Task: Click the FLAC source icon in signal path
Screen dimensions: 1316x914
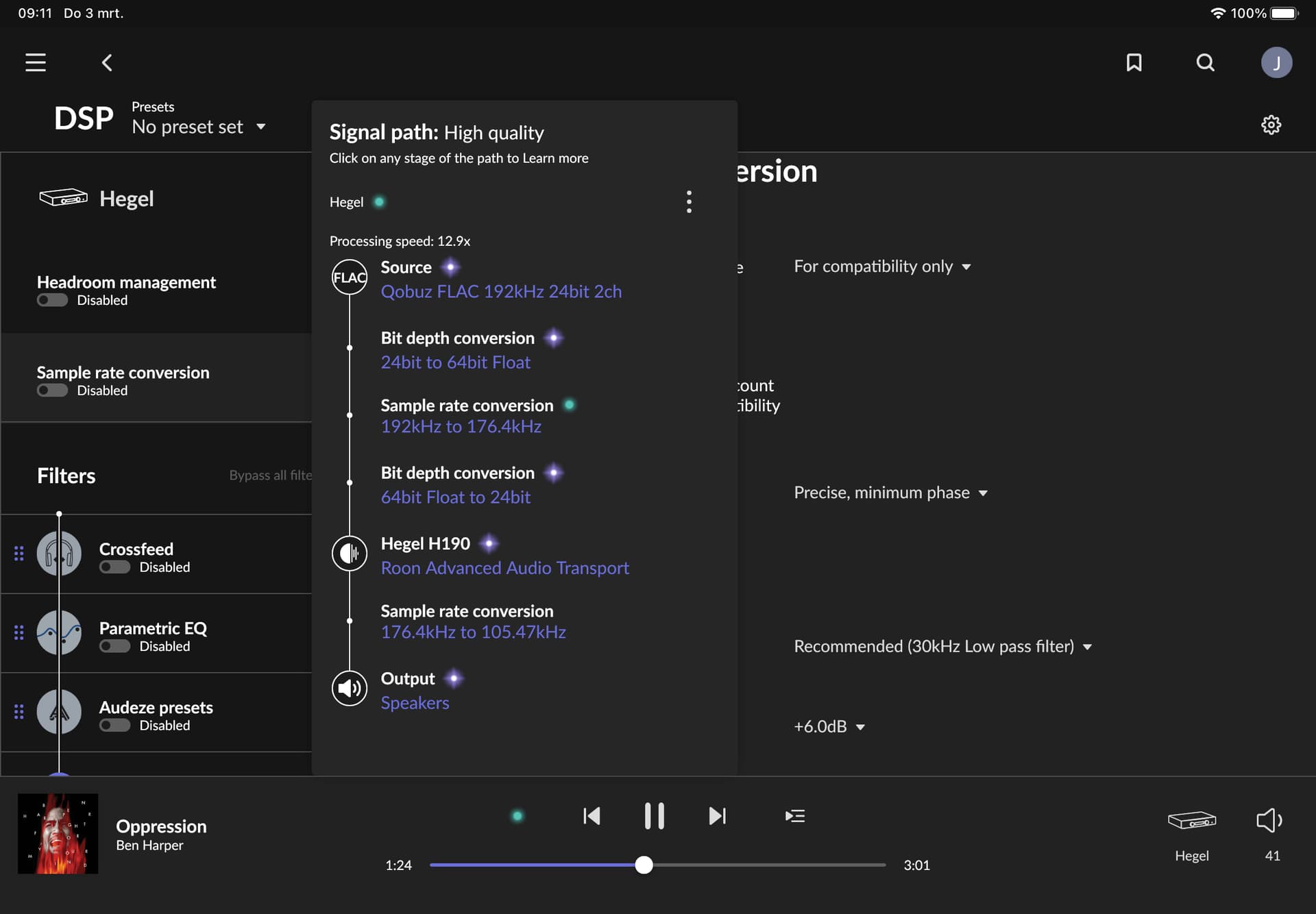Action: coord(350,277)
